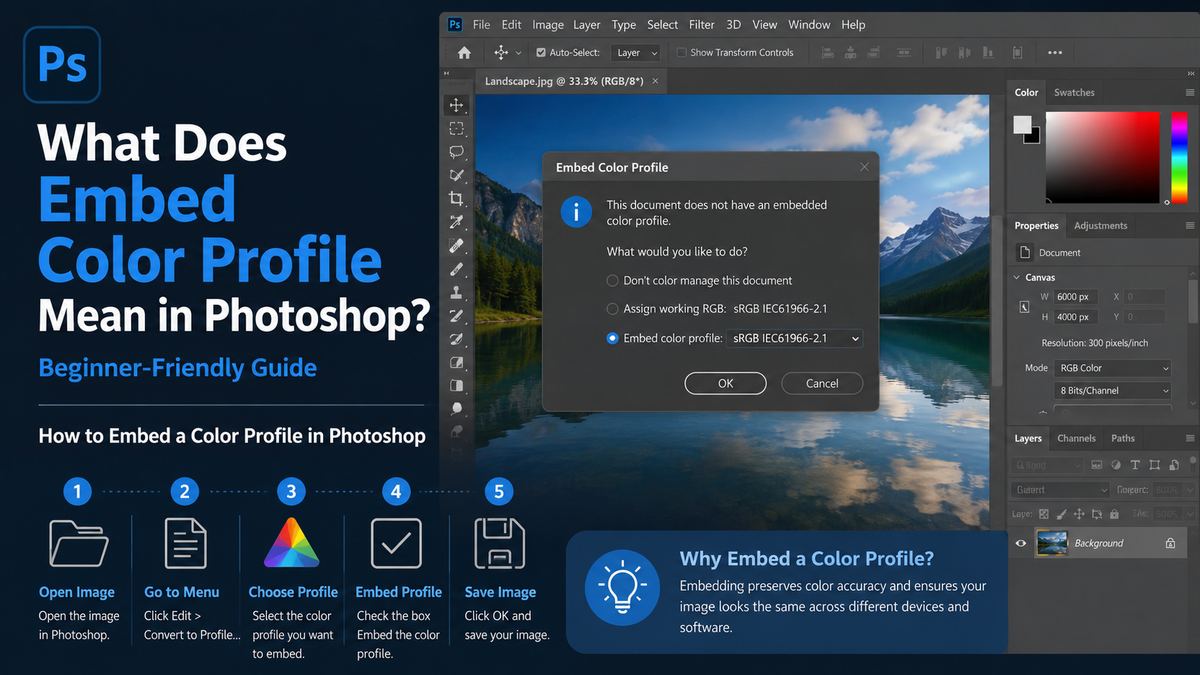Click the lock image pixels brush icon

[1061, 514]
